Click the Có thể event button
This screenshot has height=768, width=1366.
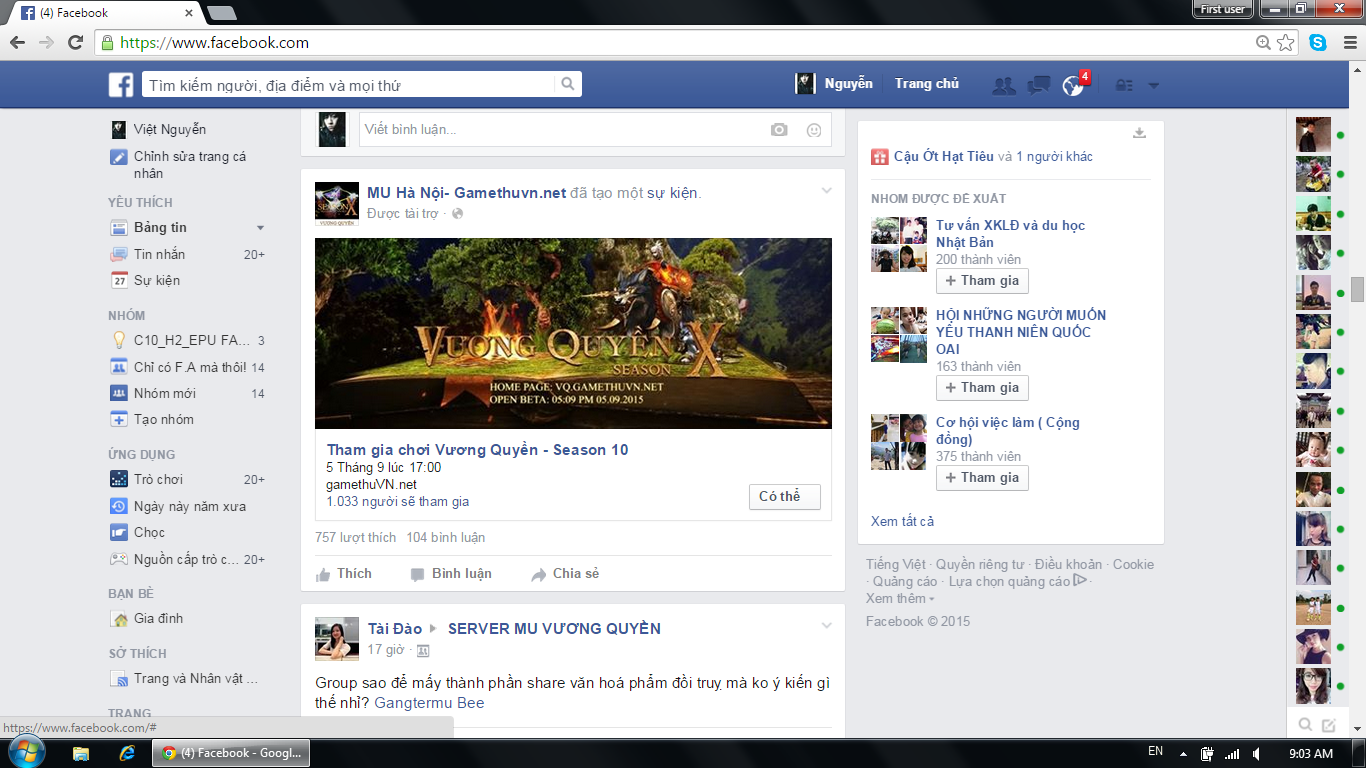(784, 497)
